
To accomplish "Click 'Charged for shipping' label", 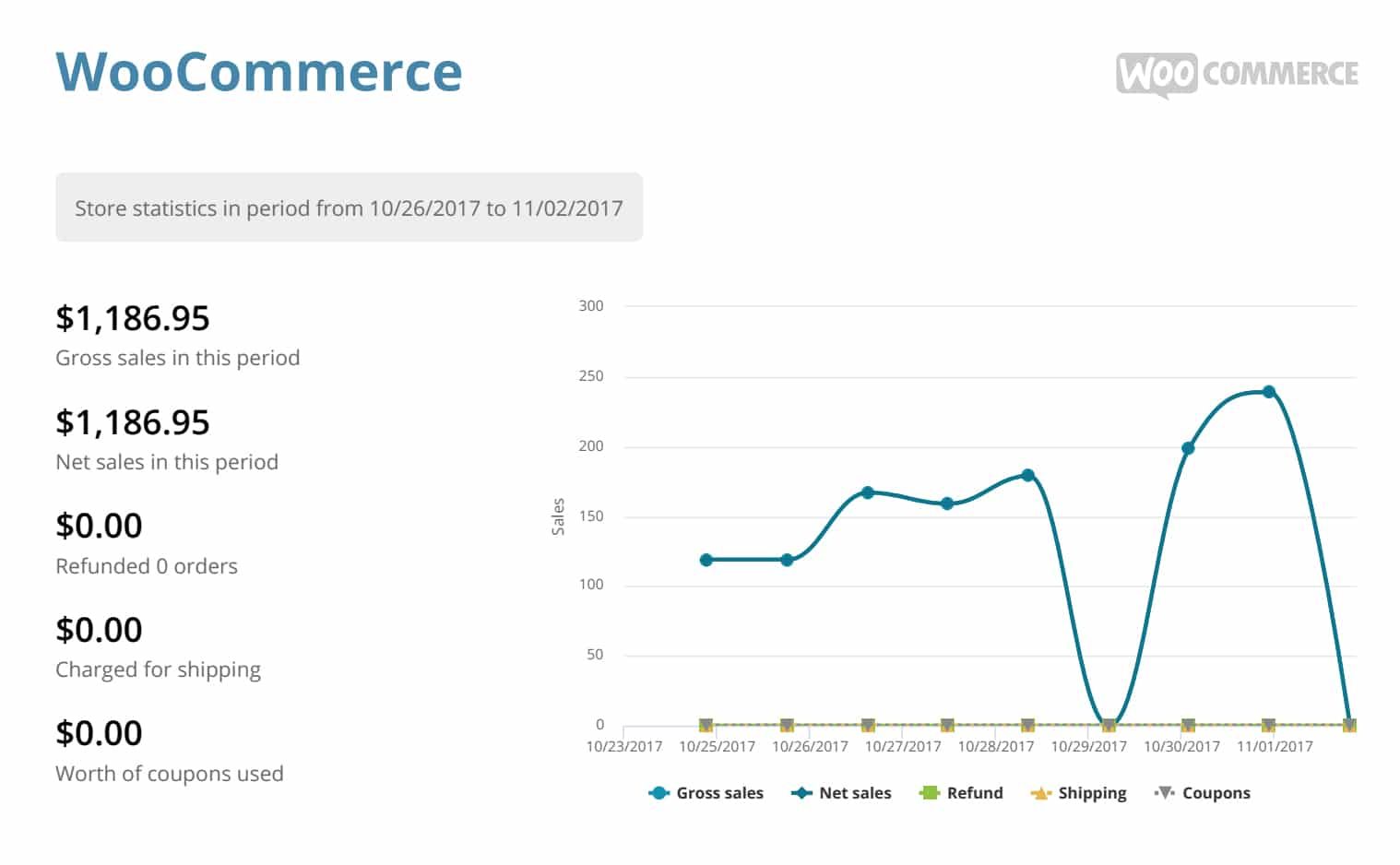I will click(x=158, y=669).
